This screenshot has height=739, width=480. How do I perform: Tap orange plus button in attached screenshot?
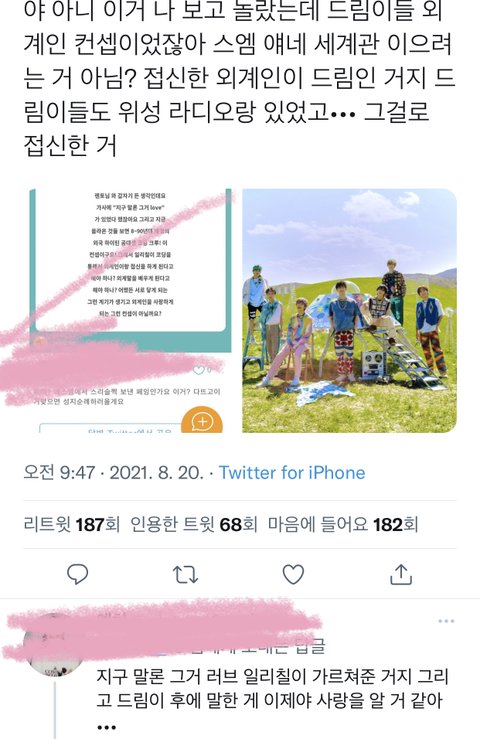202,421
